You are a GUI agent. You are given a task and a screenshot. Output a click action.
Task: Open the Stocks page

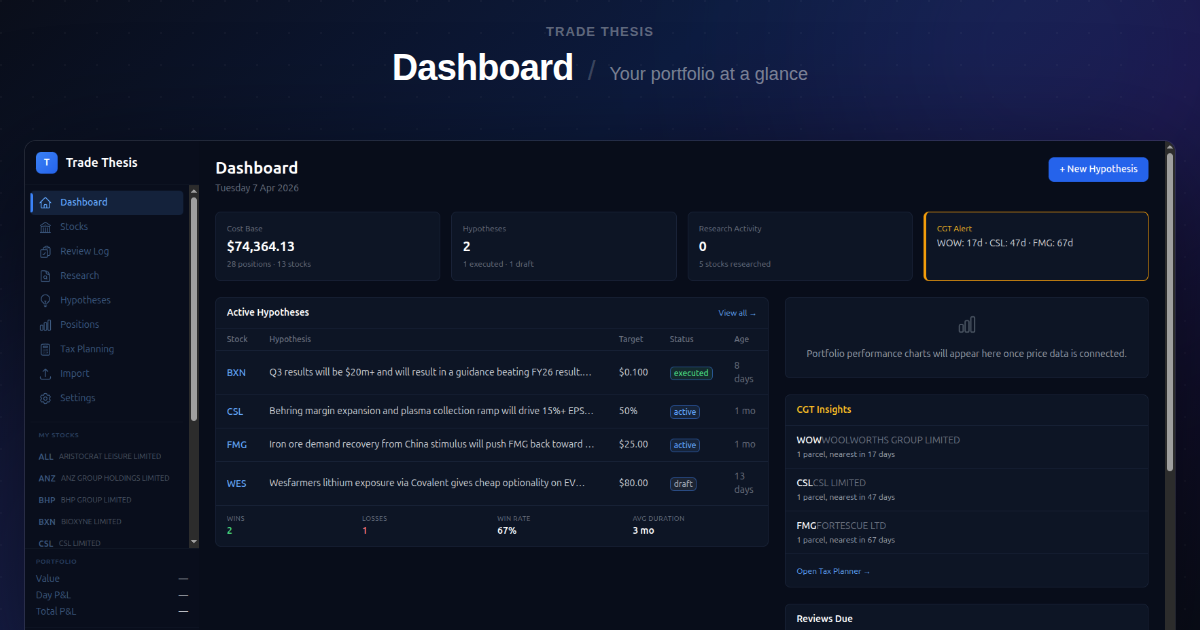click(107, 227)
